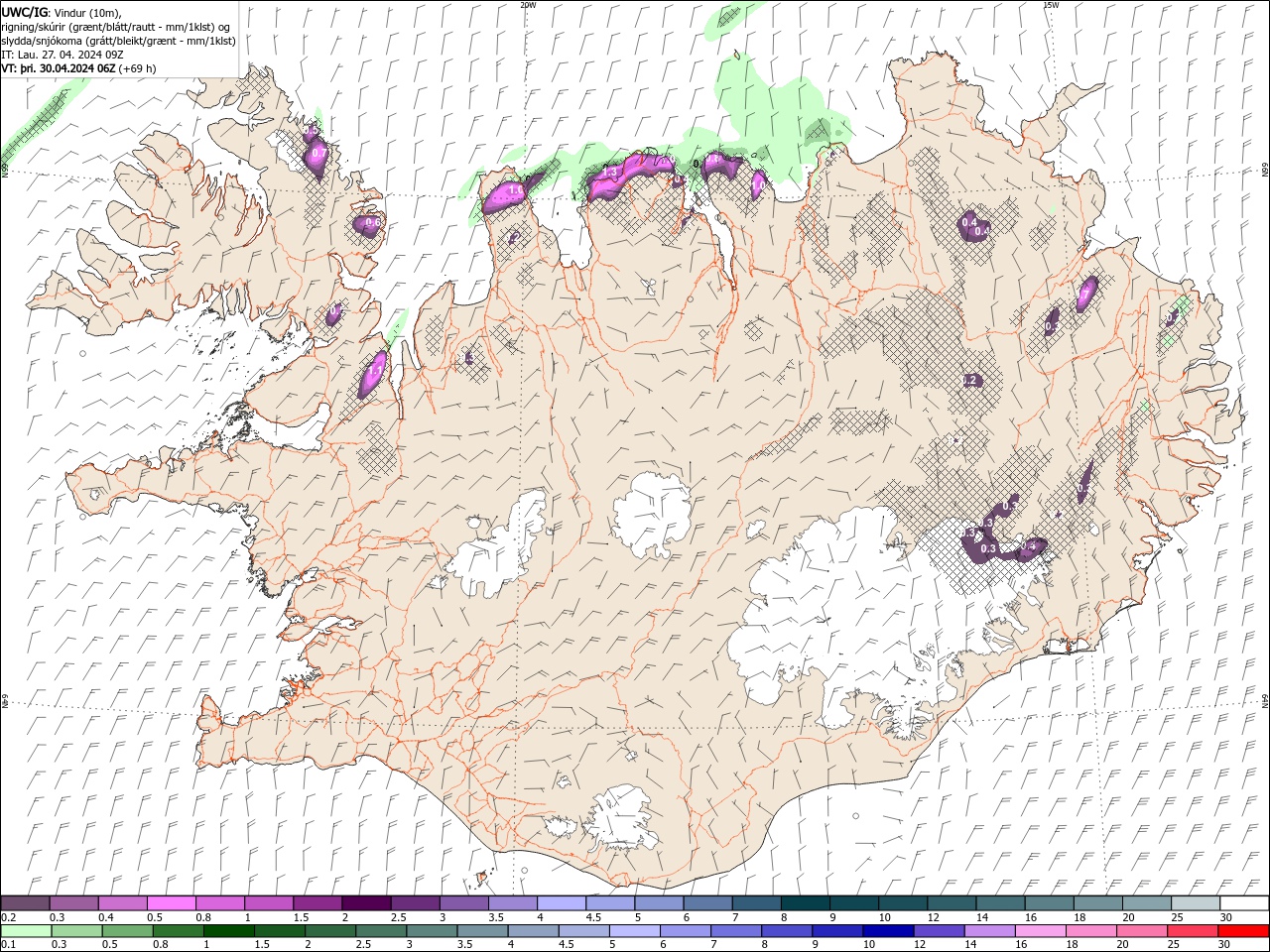Click the bright red swatch labeled 30 in lower row
This screenshot has height=952, width=1270.
point(1244,930)
